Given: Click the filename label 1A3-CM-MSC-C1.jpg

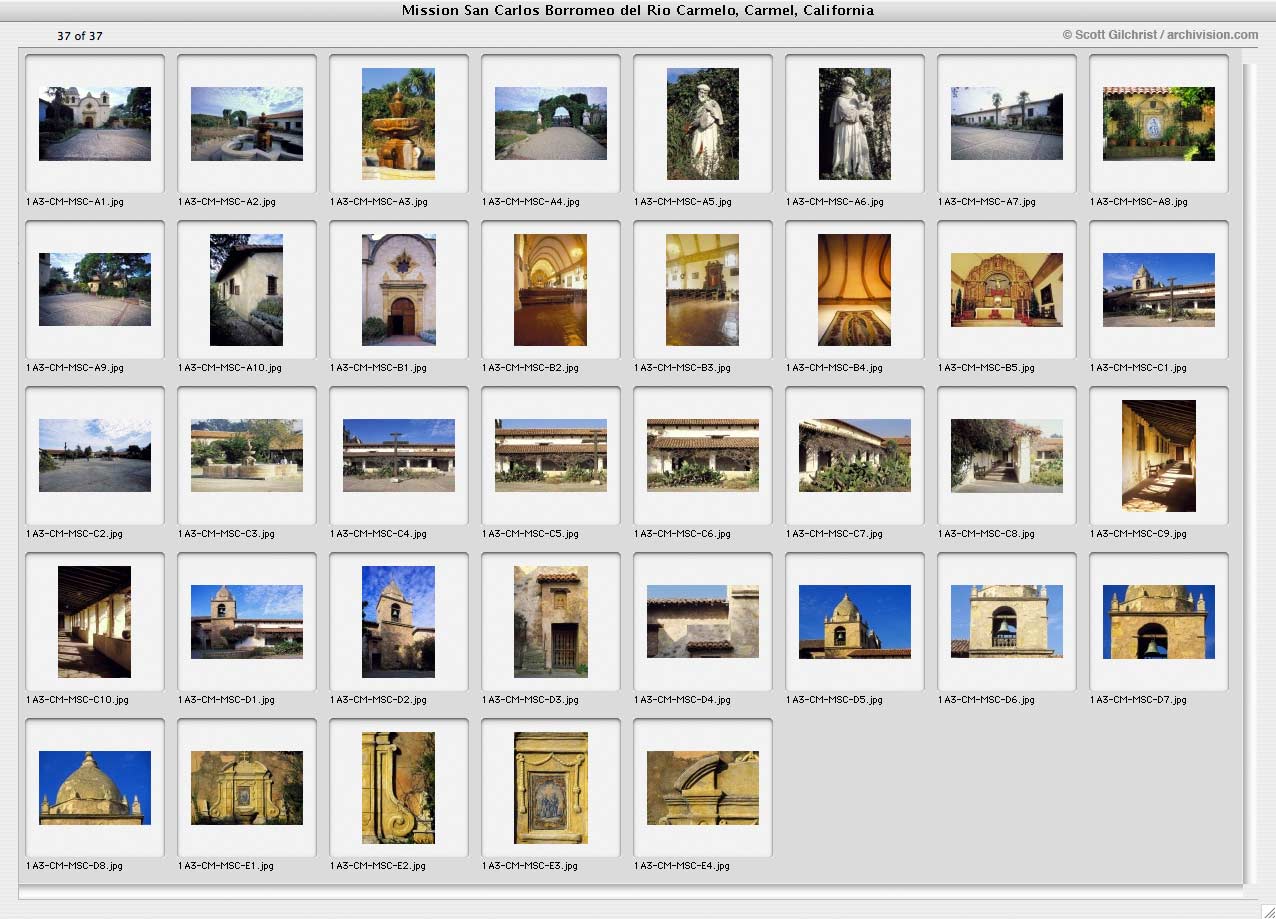Looking at the screenshot, I should (1139, 368).
